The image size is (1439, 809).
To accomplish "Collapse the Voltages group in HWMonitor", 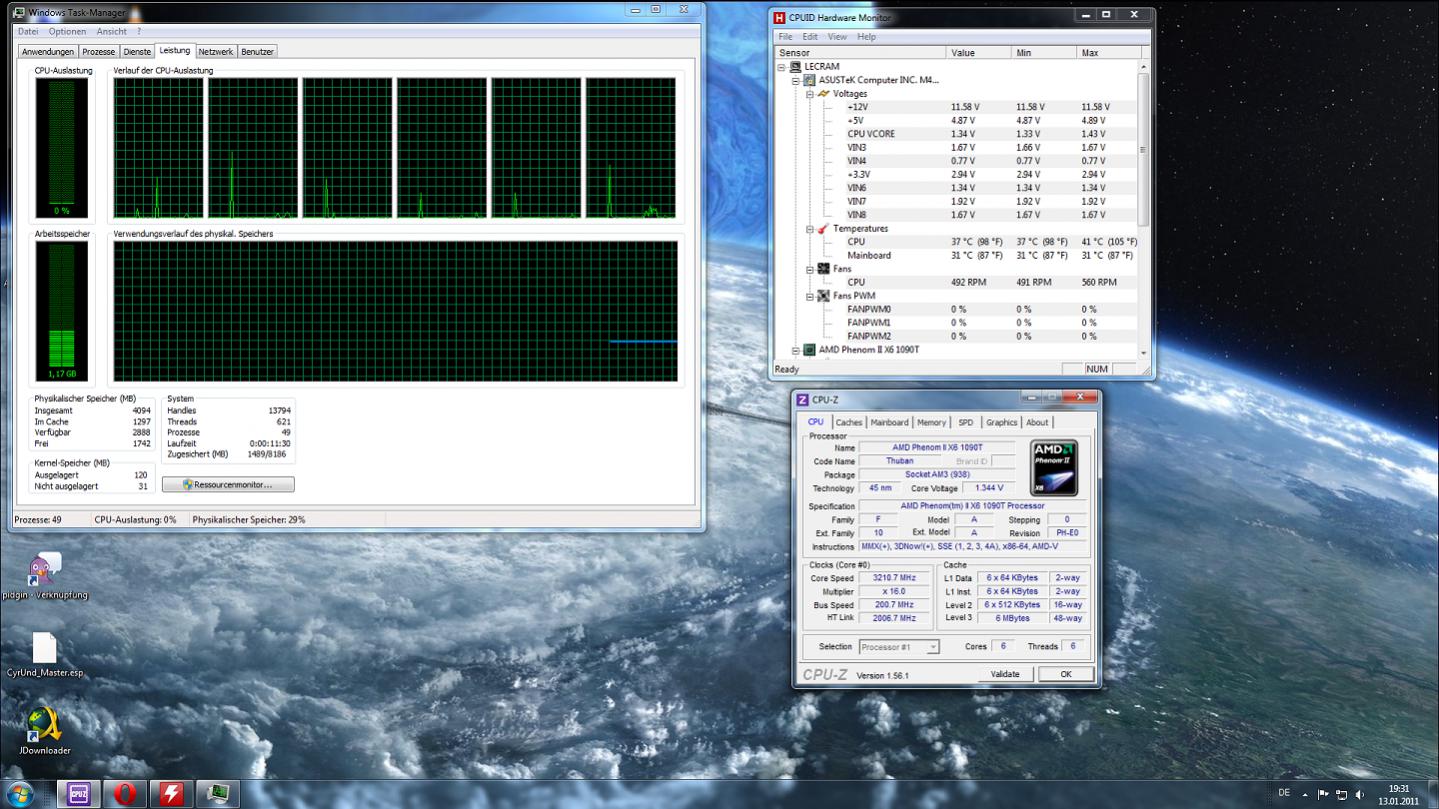I will (811, 94).
